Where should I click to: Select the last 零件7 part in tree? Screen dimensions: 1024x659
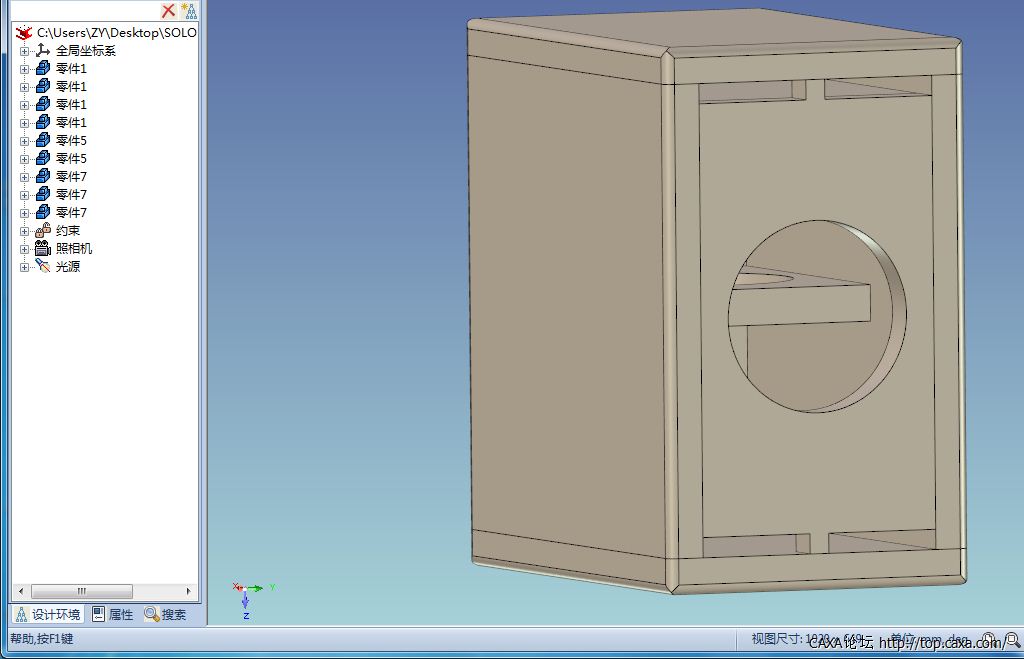(71, 213)
